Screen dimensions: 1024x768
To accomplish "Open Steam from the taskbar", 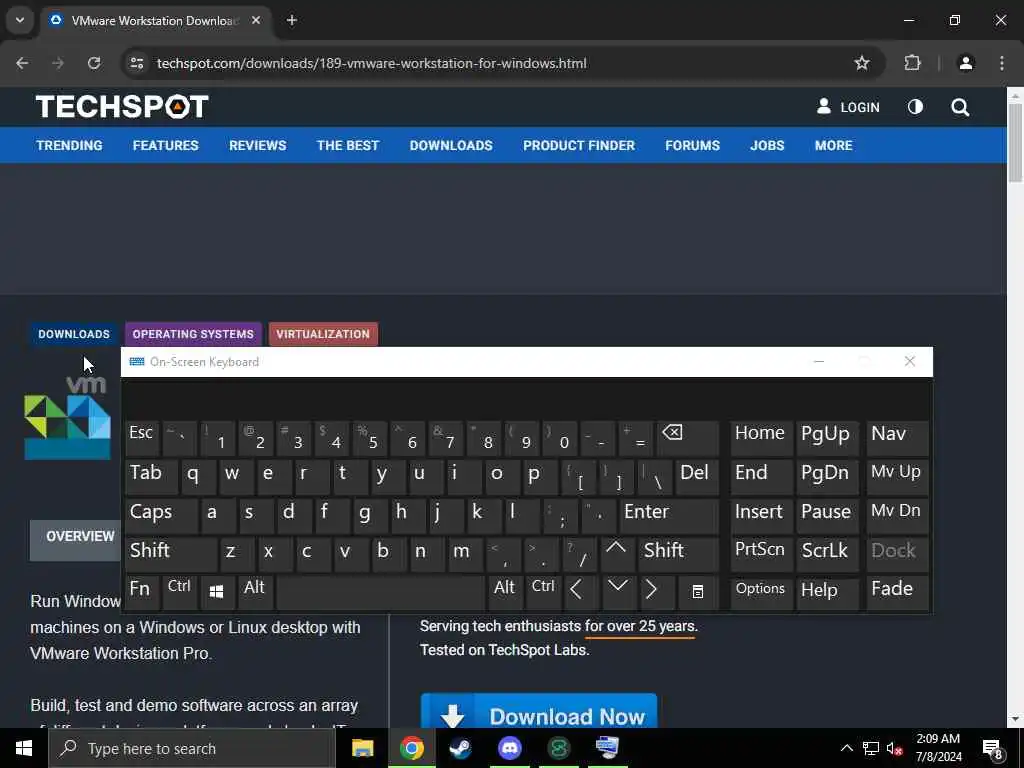I will coord(460,748).
